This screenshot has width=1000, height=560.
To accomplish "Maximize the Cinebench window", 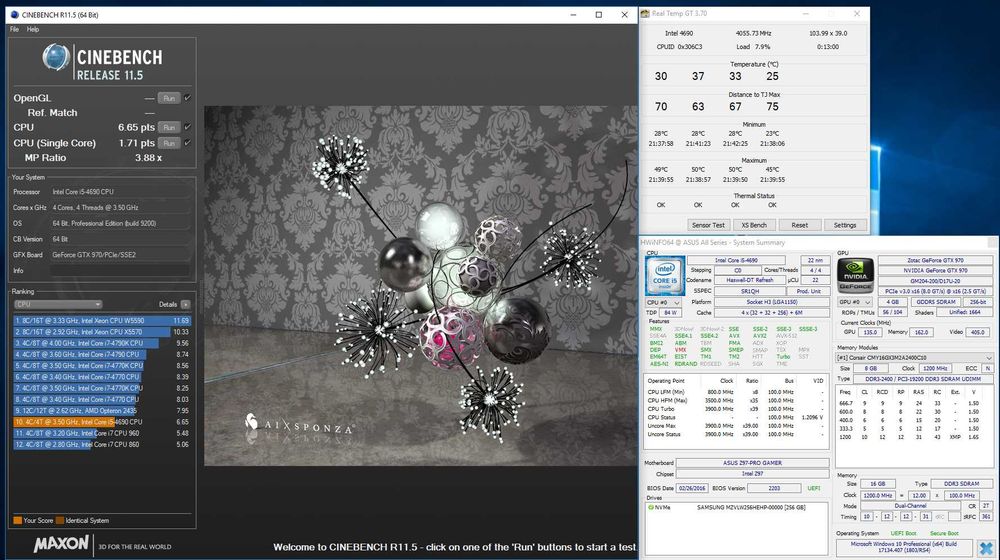I will point(598,15).
